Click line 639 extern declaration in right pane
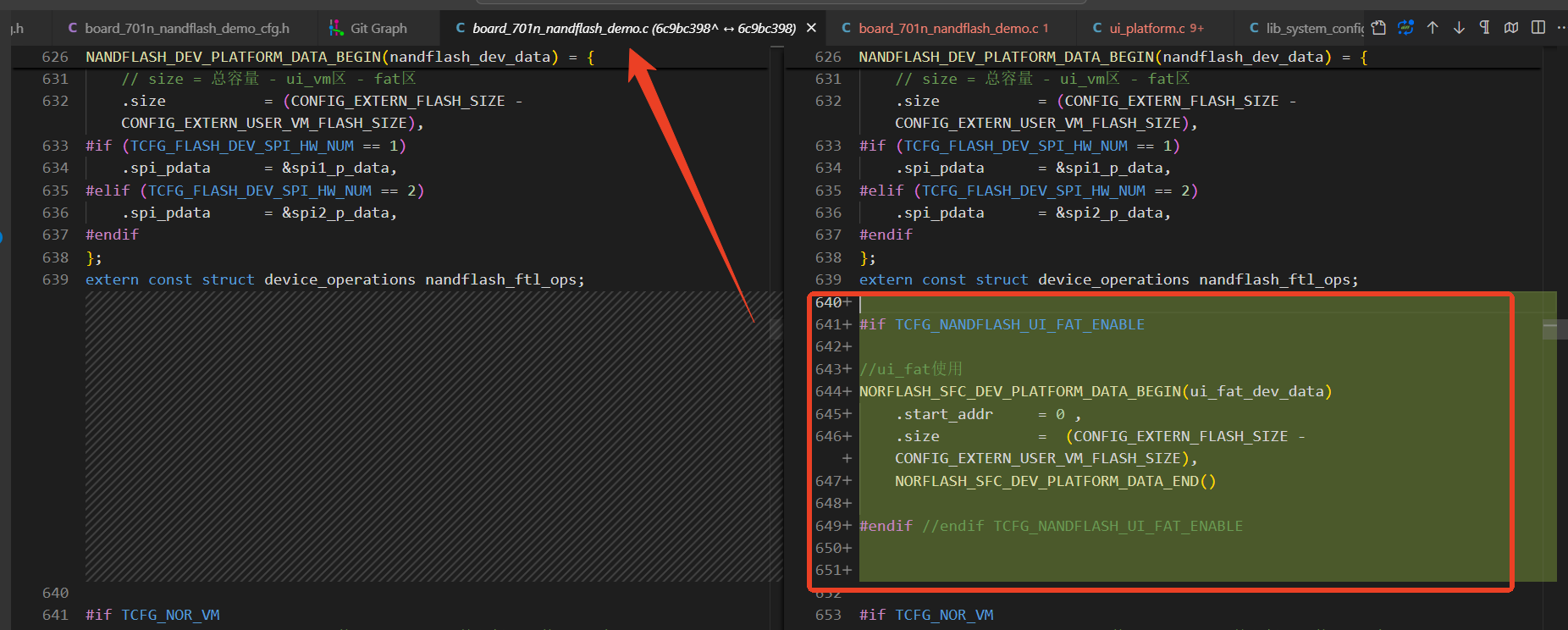Screen dimensions: 1568x630 1108,279
